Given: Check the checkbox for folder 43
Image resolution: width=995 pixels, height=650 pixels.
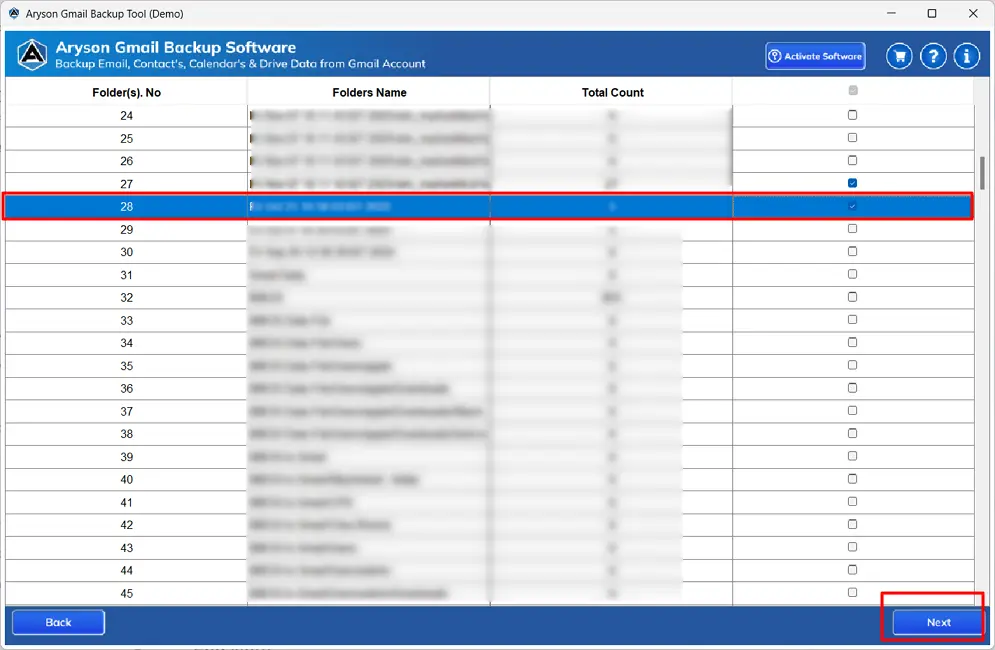Looking at the screenshot, I should [852, 547].
